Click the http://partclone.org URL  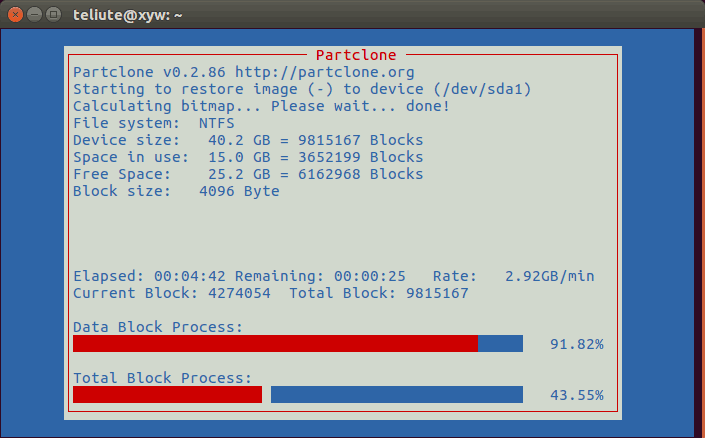pos(325,72)
